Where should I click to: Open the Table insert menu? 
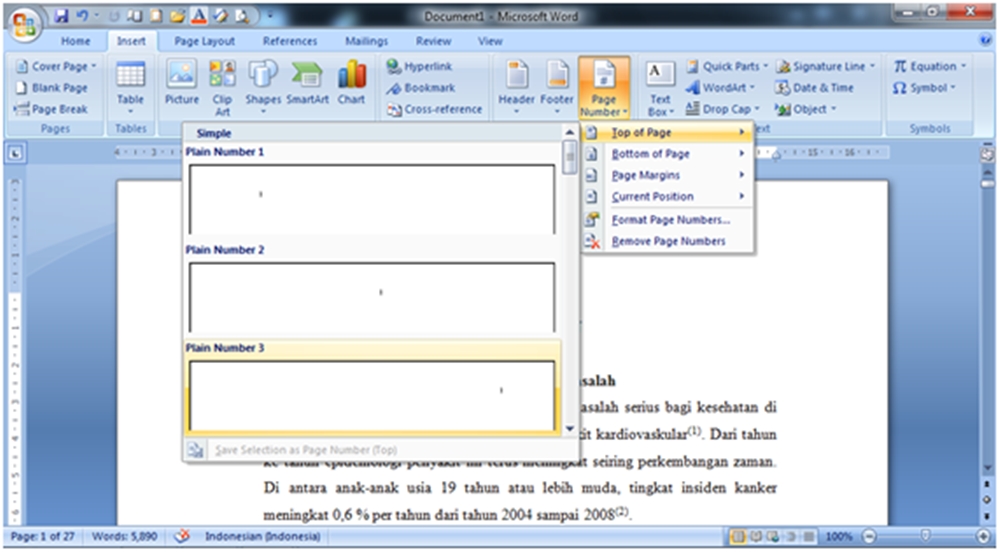point(130,88)
